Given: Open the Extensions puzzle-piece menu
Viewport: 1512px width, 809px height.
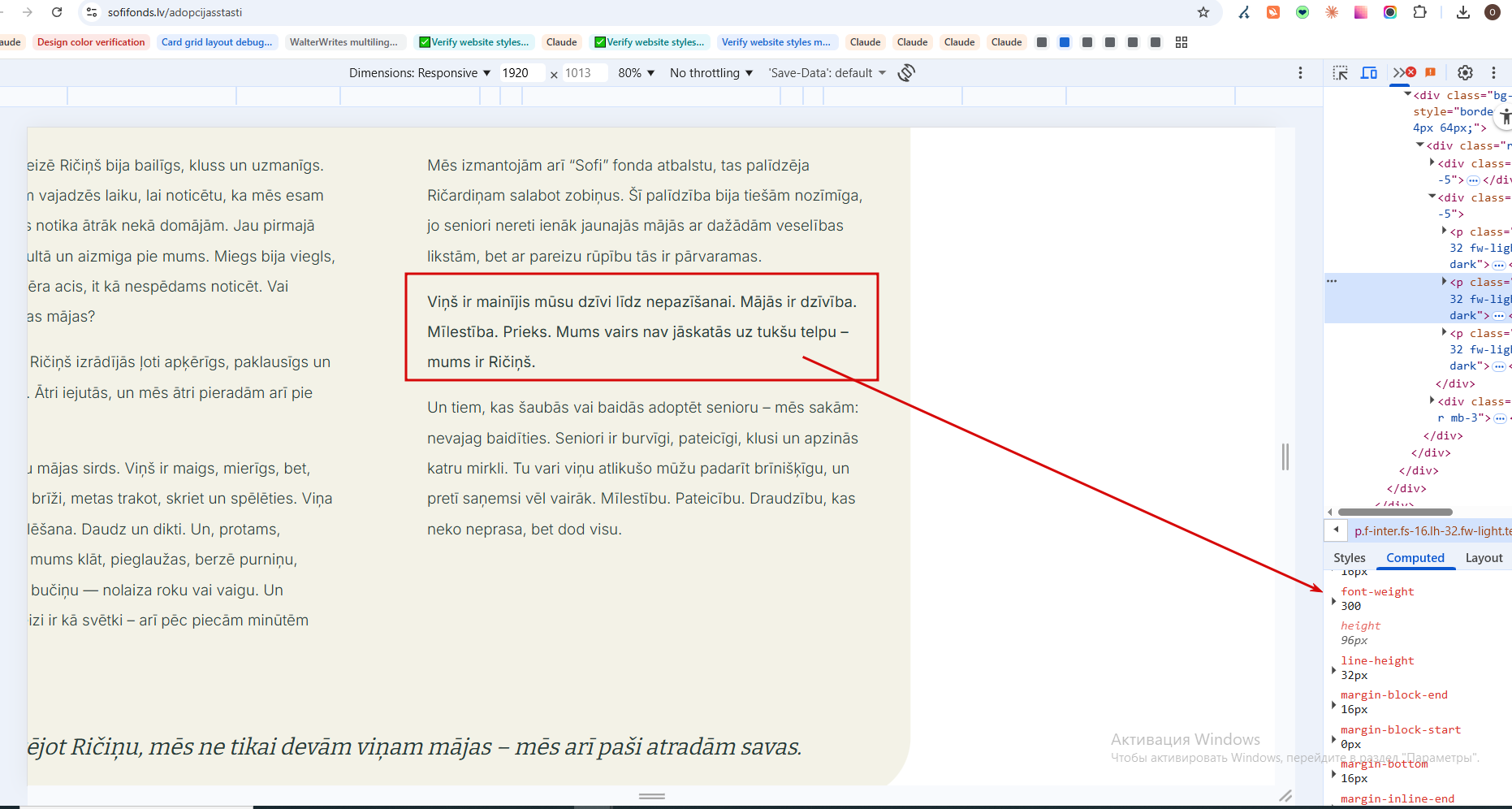Looking at the screenshot, I should (1419, 12).
